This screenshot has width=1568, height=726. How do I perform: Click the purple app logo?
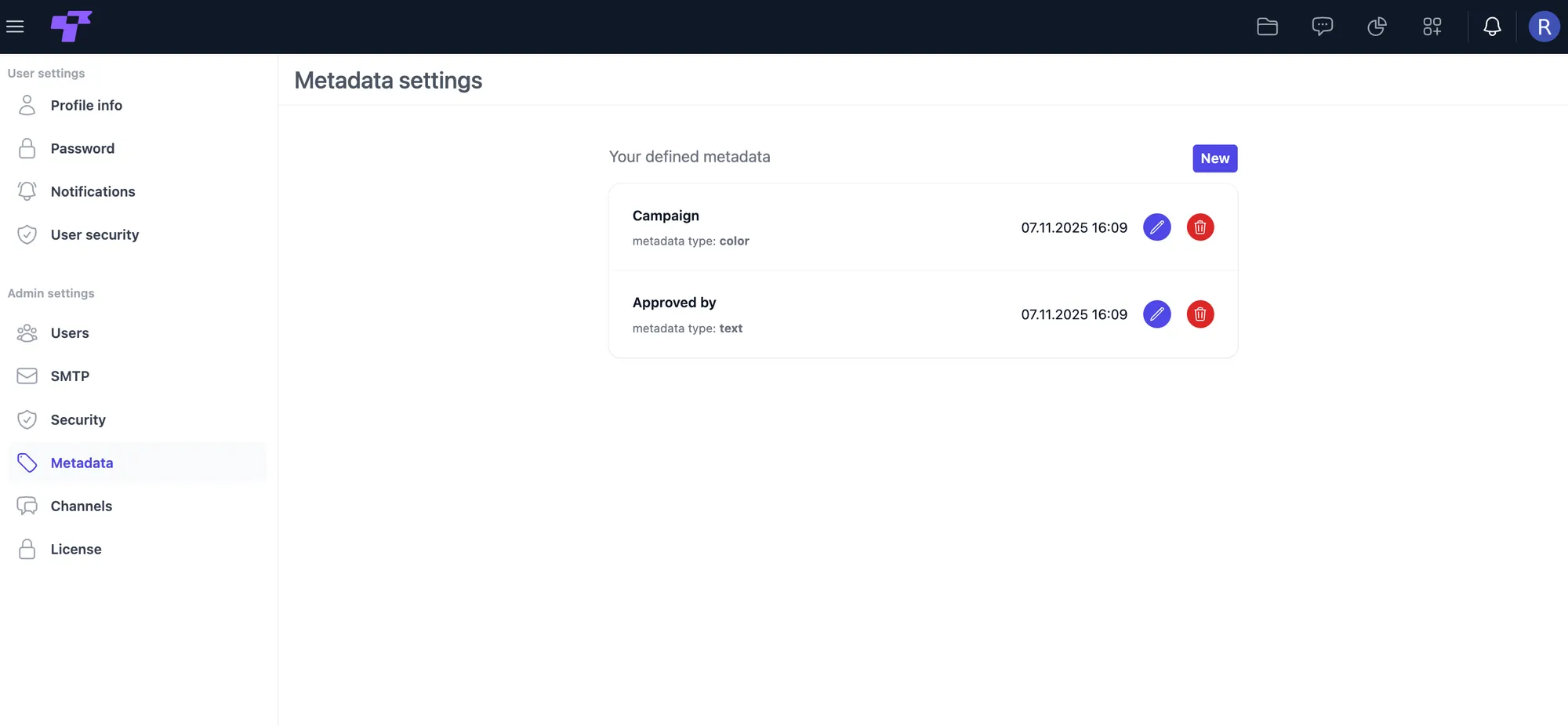click(71, 27)
